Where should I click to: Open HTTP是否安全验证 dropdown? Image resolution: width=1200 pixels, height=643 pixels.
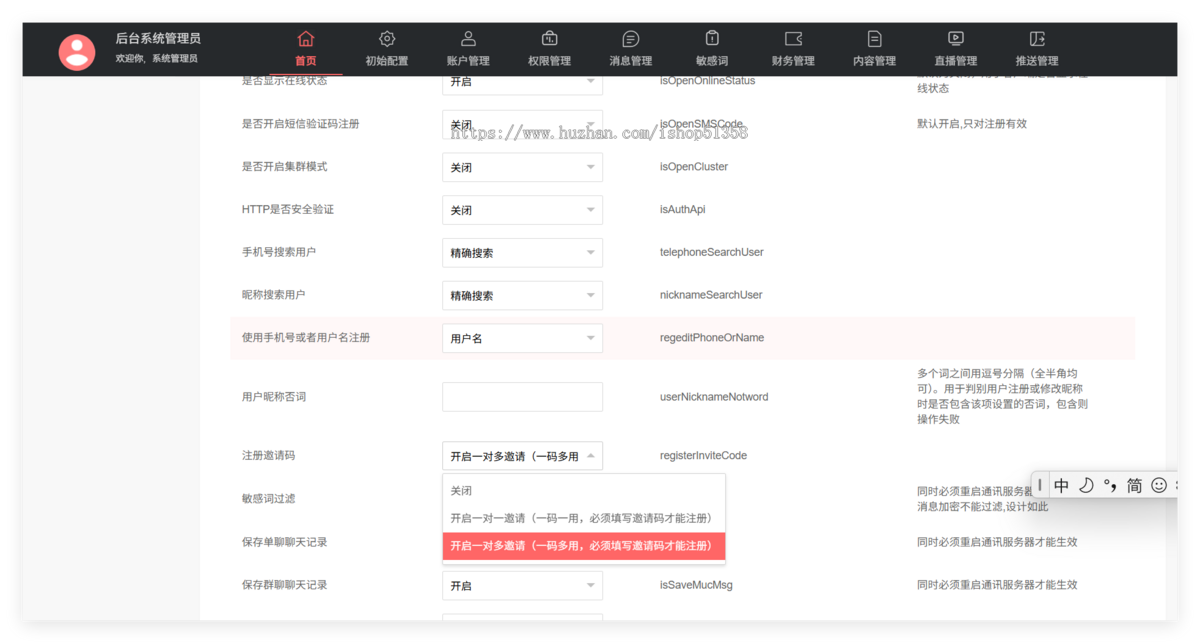click(522, 210)
